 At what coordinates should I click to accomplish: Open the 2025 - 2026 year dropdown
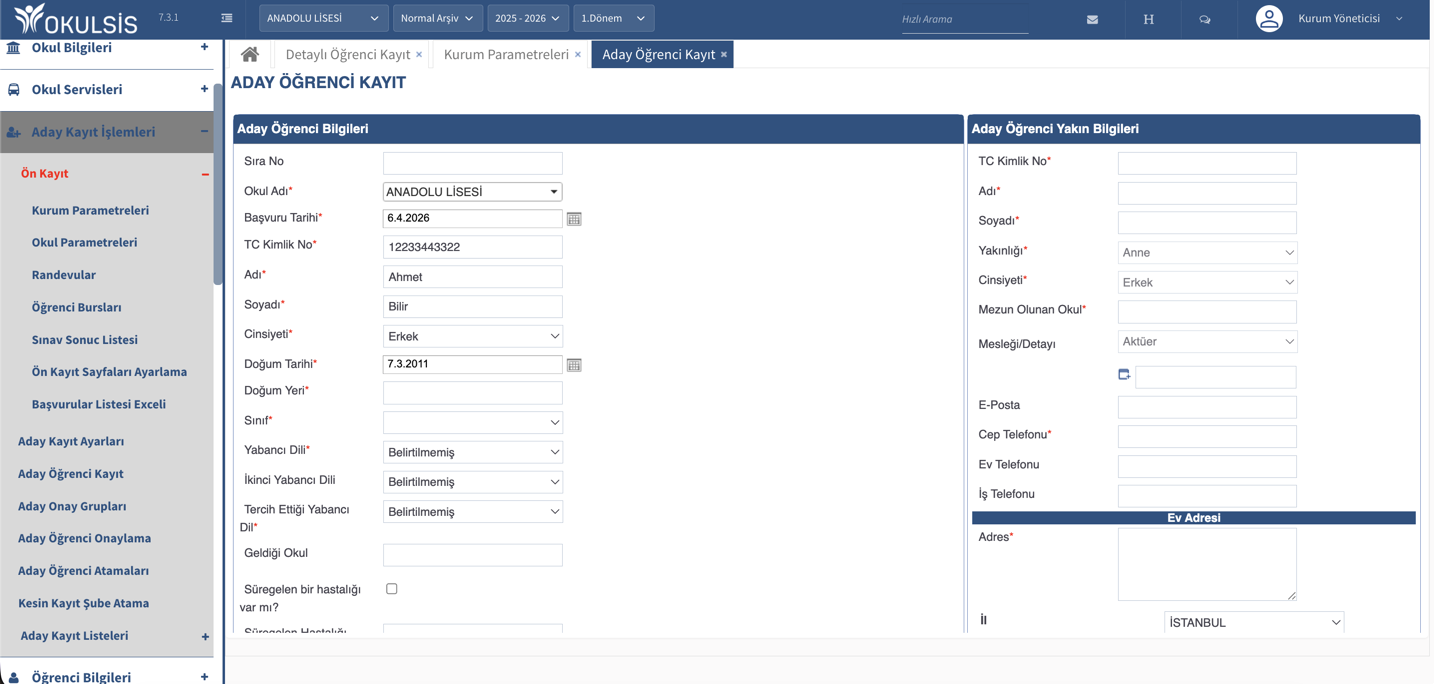(527, 18)
